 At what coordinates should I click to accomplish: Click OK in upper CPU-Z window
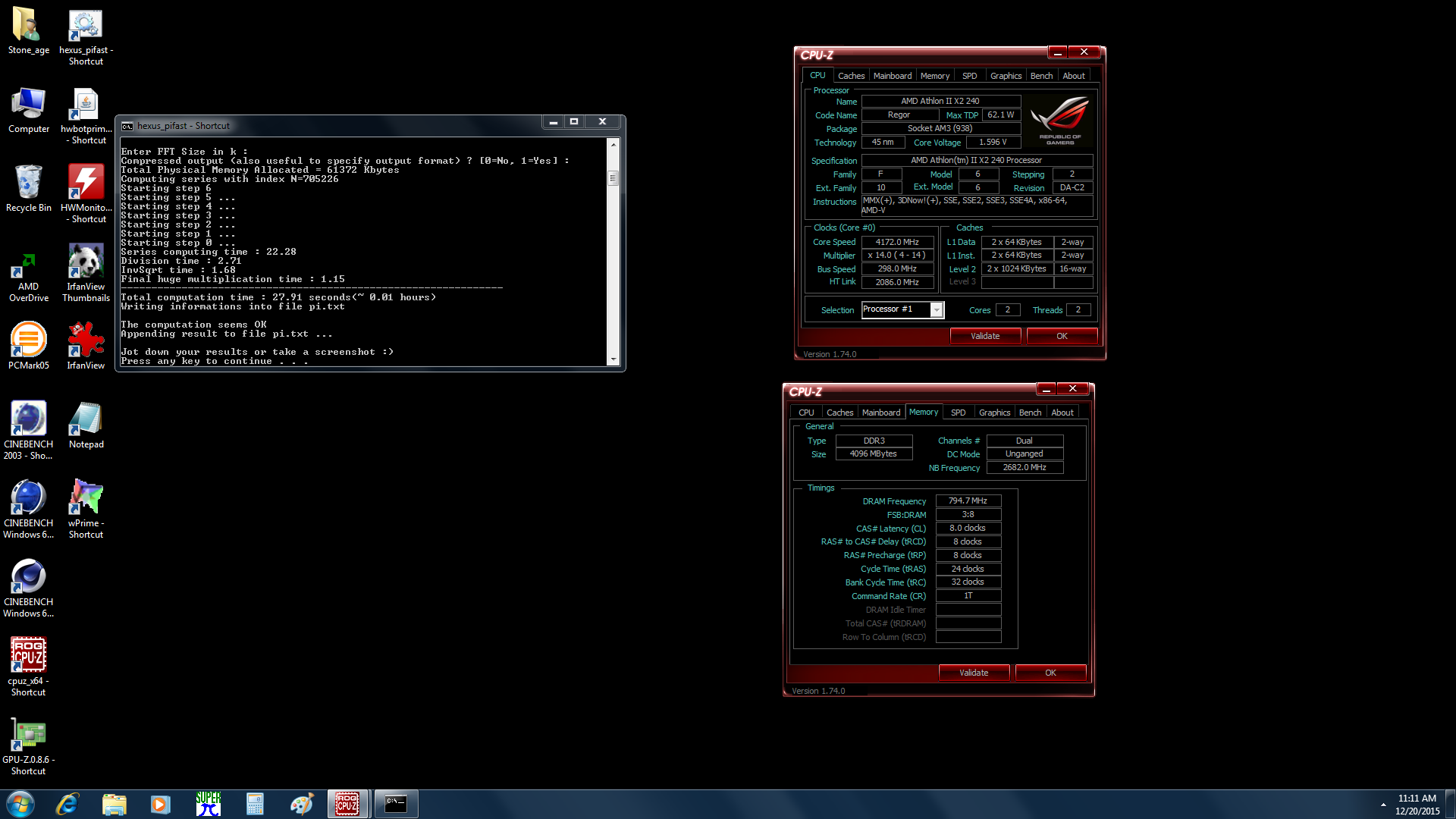tap(1062, 336)
